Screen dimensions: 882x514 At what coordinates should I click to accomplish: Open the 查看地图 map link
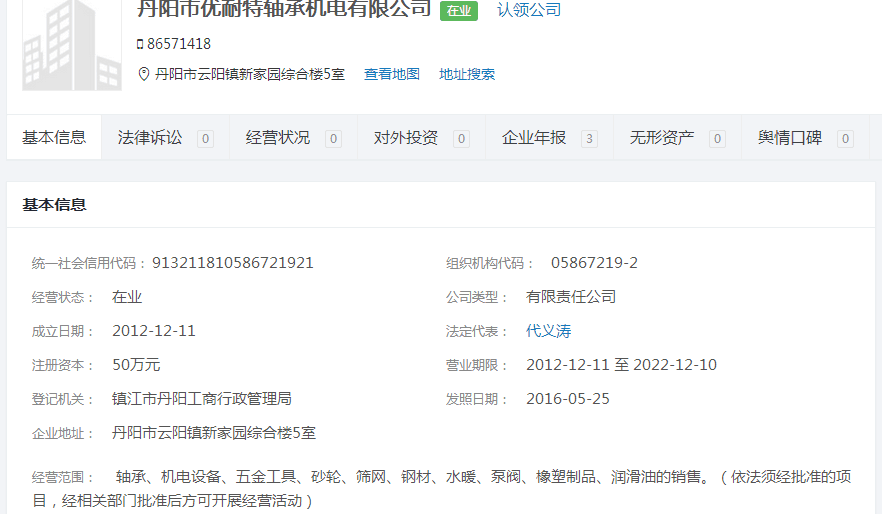point(391,74)
